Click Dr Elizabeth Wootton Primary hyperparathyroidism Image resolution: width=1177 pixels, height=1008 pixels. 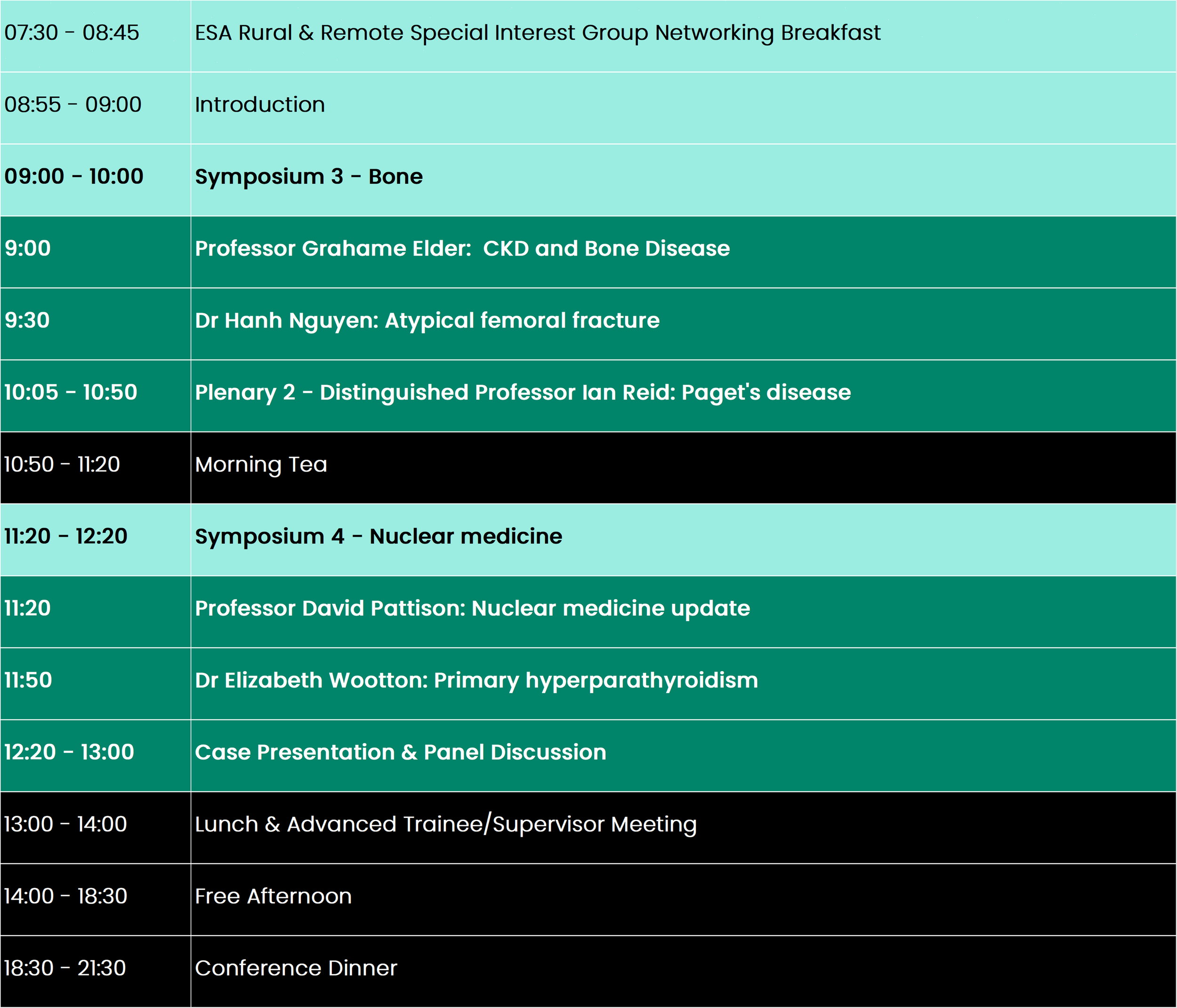pyautogui.click(x=476, y=680)
